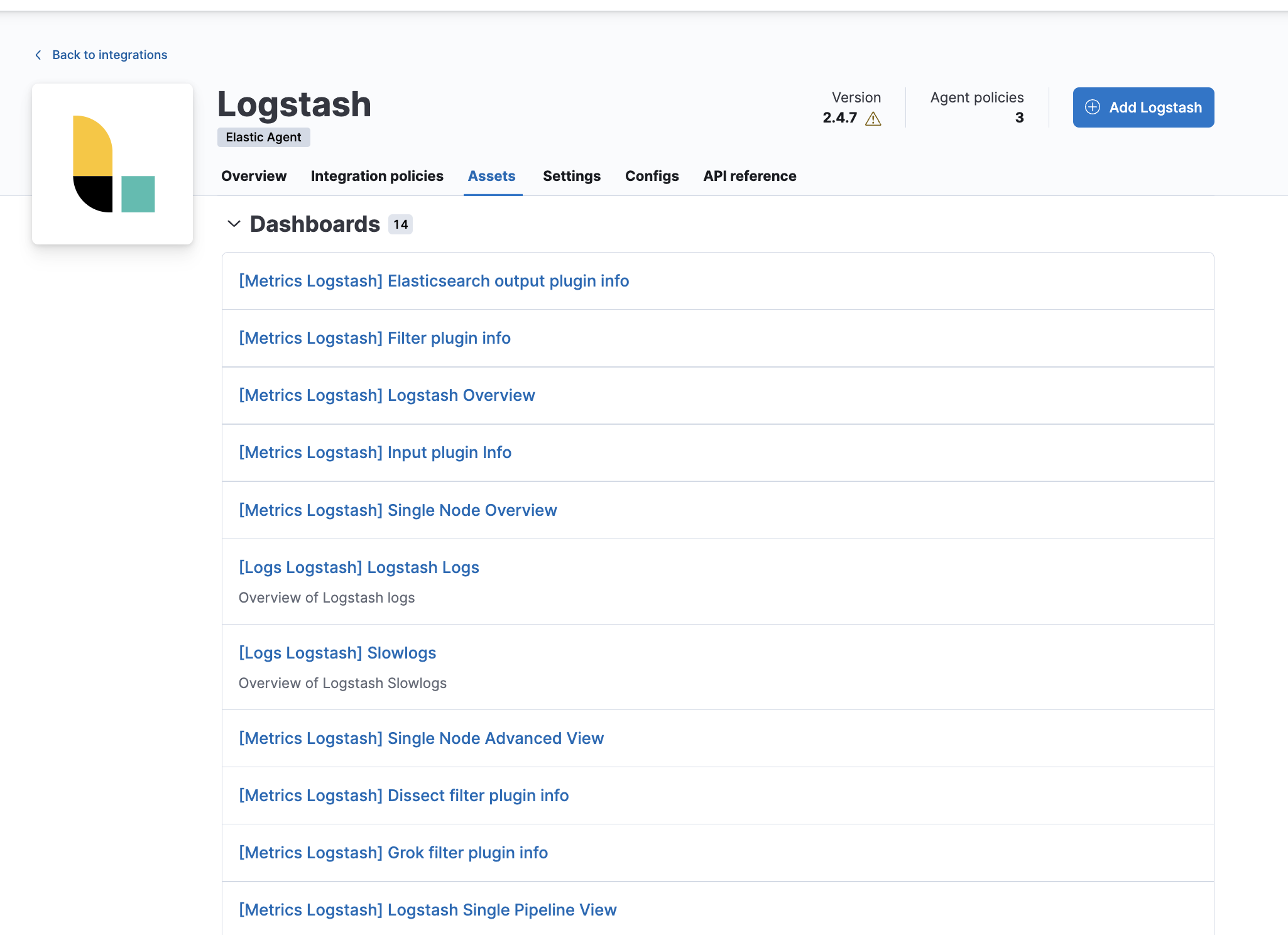Click Back to integrations link
This screenshot has width=1288, height=935.
tap(109, 55)
